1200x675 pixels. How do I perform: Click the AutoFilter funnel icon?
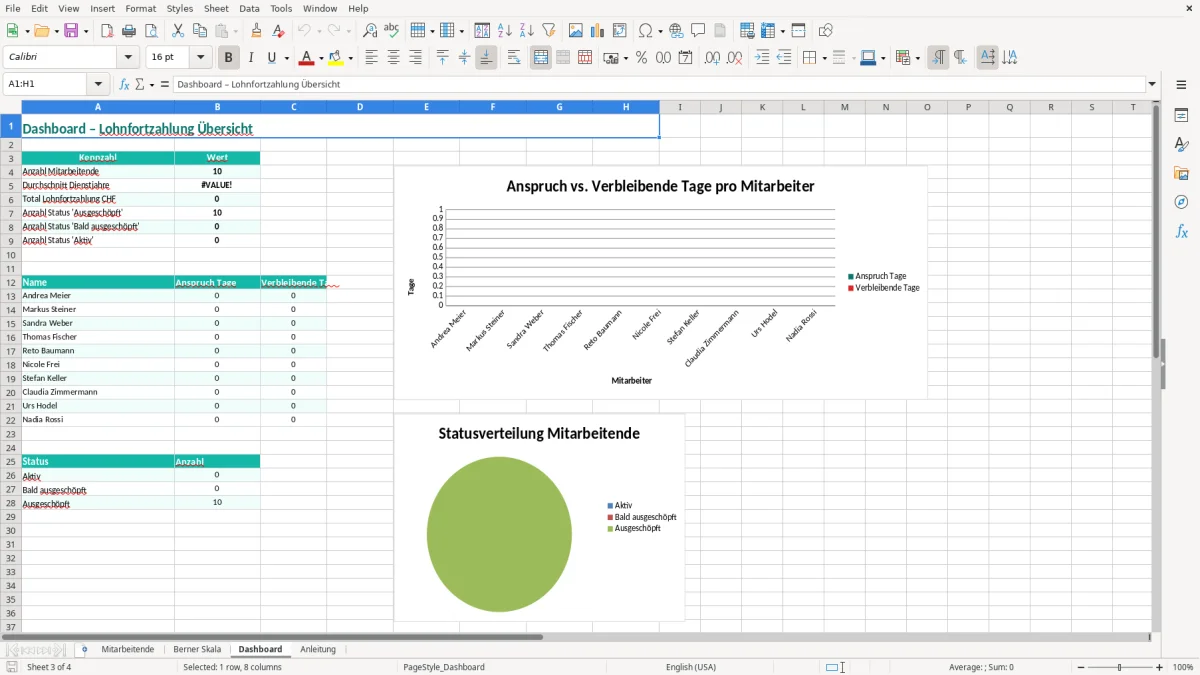tap(549, 31)
